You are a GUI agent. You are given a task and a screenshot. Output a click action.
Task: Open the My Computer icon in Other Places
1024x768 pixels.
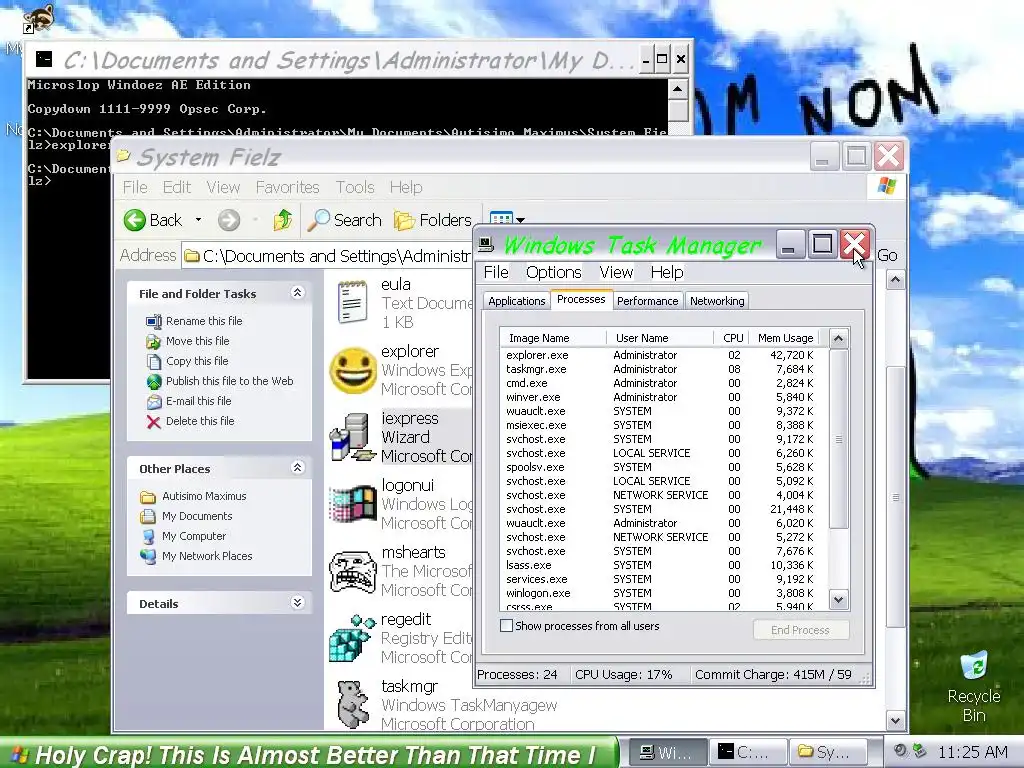[x=148, y=537]
